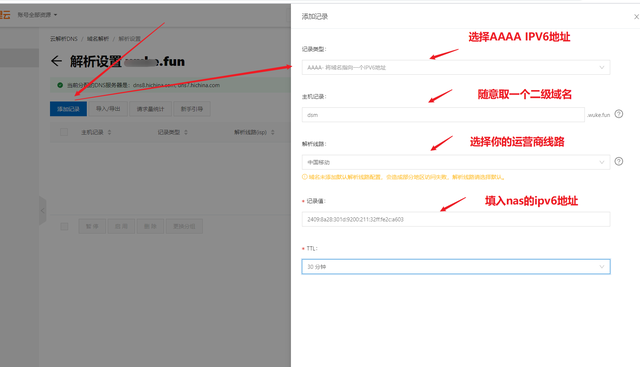Sort by the 解析线路(isp) column arrows
The image size is (640, 367).
(272, 132)
